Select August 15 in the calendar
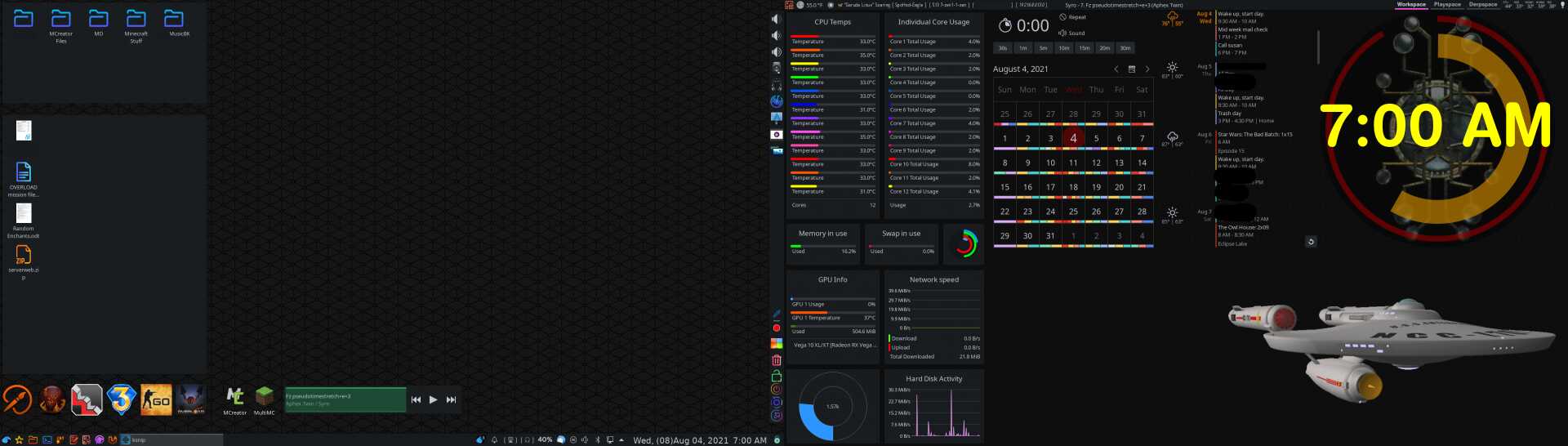This screenshot has height=446, width=1568. click(1004, 187)
